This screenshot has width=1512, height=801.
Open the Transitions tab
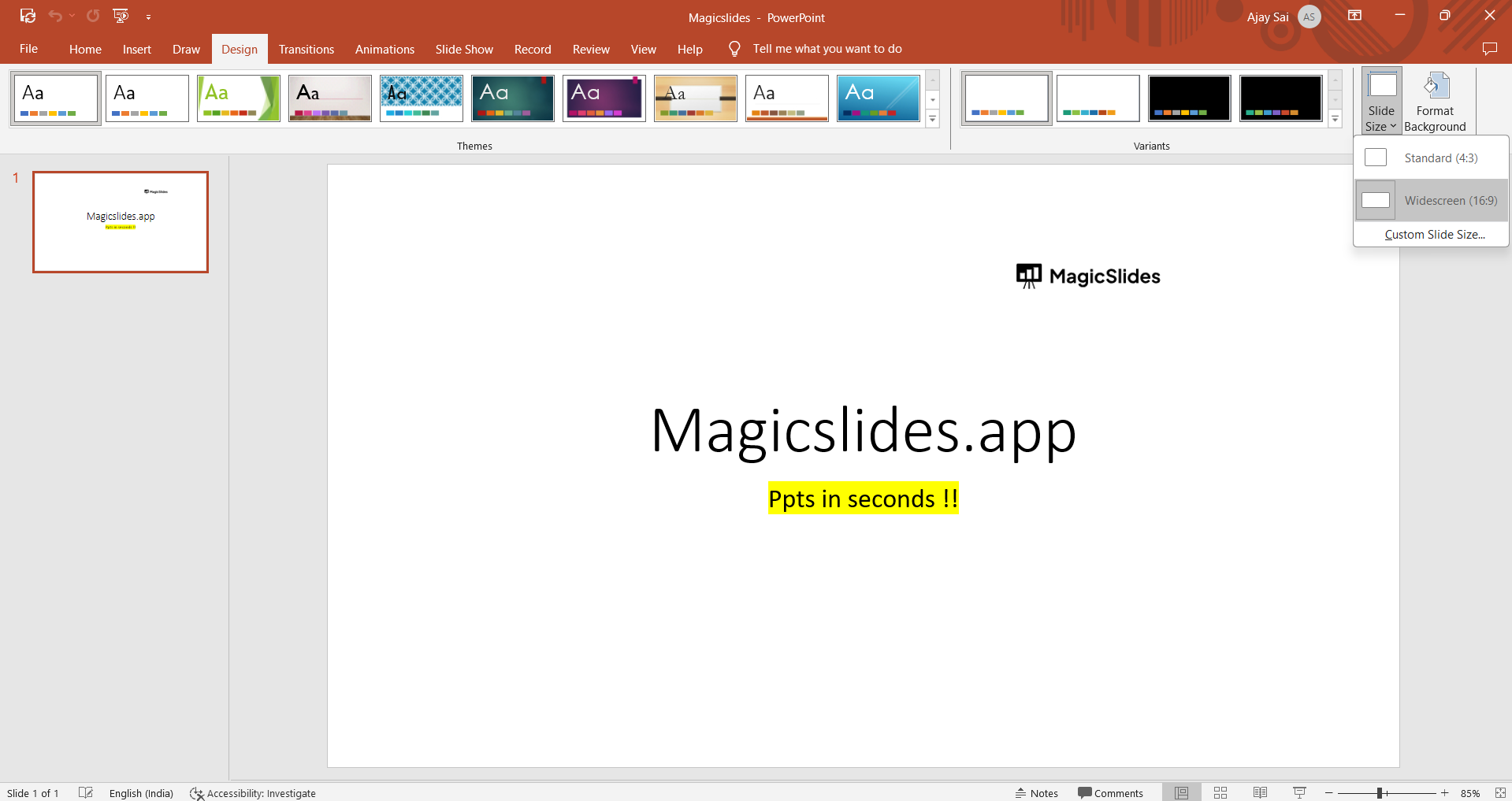[306, 49]
